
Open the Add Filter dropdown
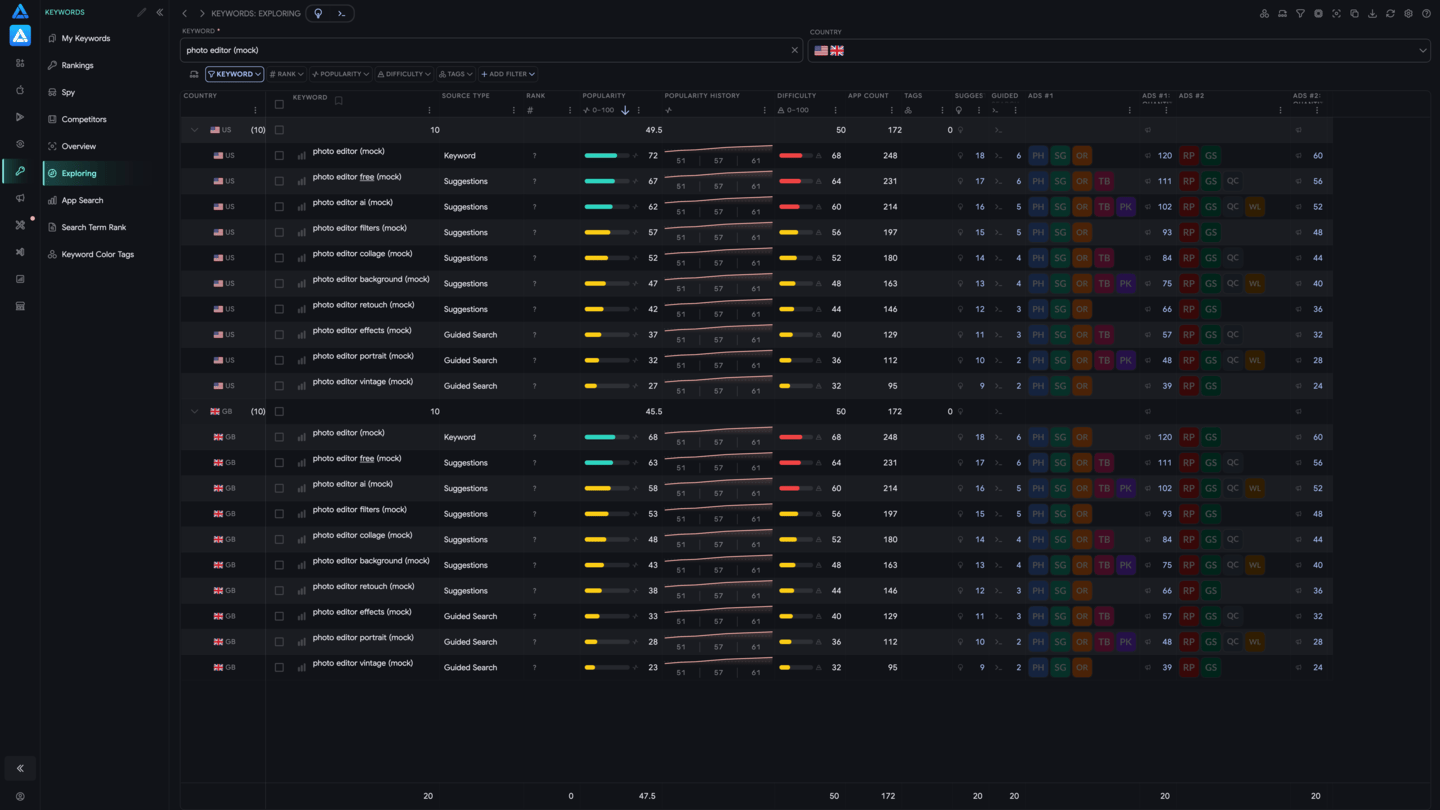(508, 74)
